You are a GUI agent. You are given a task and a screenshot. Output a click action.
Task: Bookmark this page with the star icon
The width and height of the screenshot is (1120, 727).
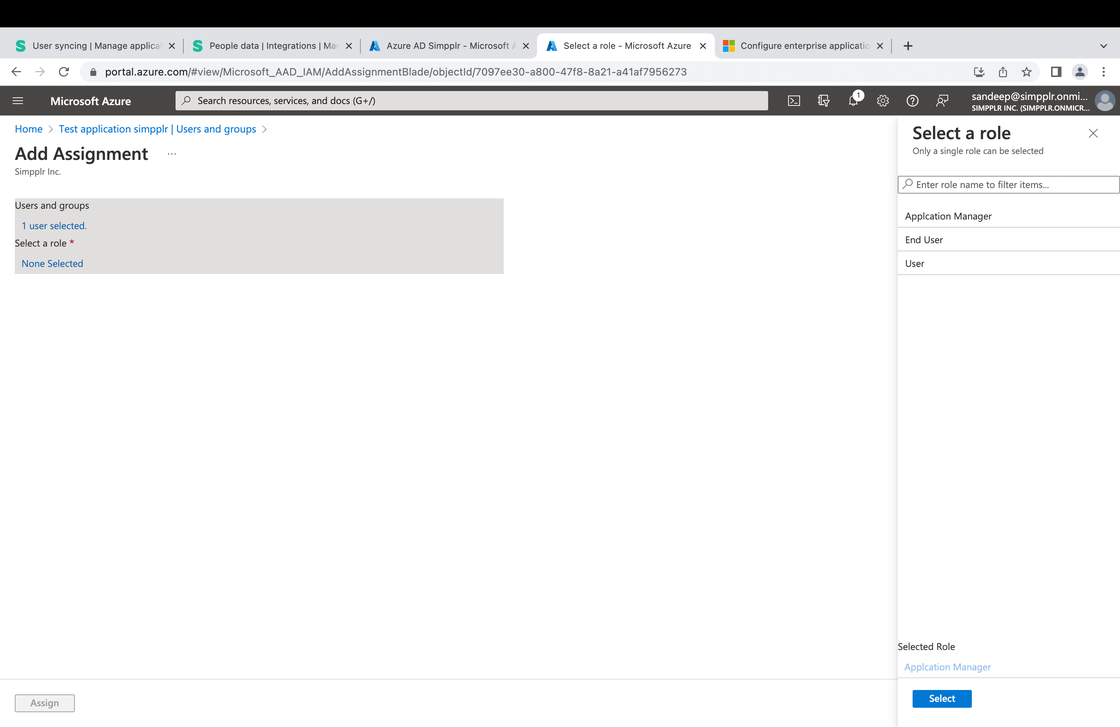(x=1027, y=72)
